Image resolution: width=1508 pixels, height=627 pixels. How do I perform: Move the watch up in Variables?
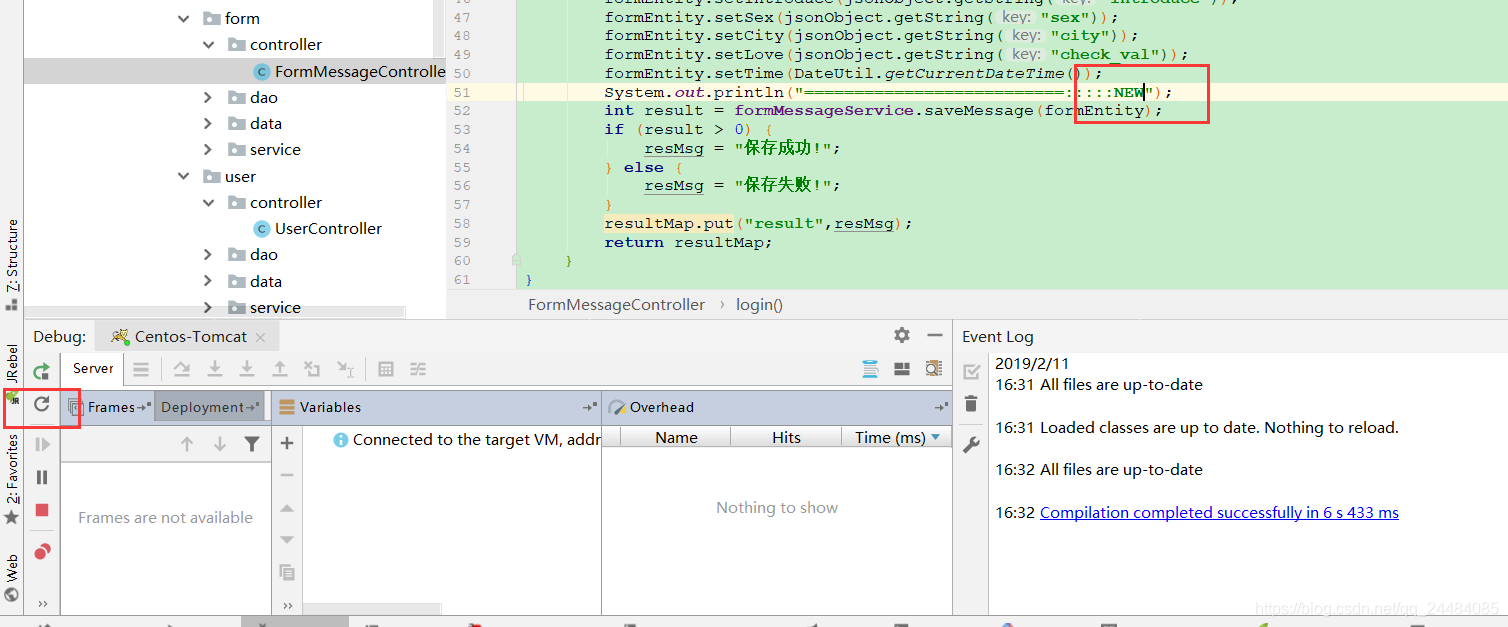pyautogui.click(x=287, y=508)
